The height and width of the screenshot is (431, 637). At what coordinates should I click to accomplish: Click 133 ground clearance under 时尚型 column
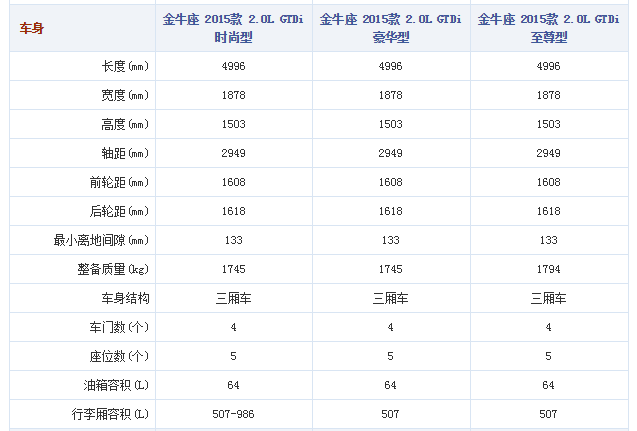(233, 240)
